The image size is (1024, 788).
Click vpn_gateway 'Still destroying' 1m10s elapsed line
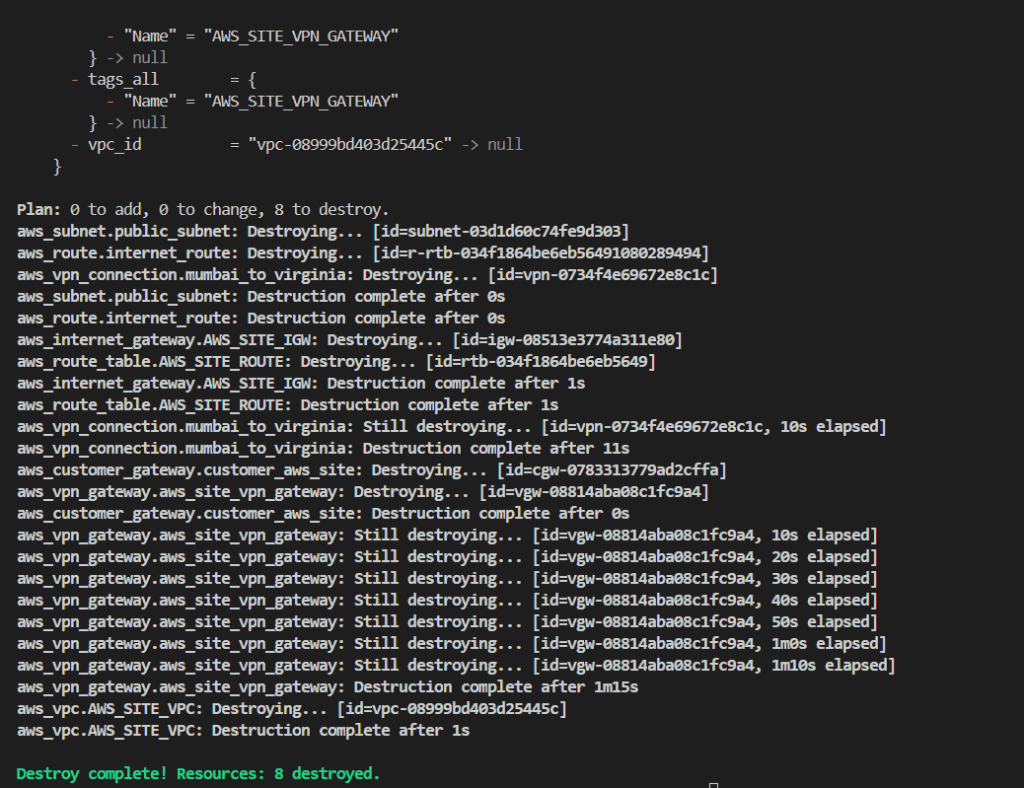pos(456,665)
